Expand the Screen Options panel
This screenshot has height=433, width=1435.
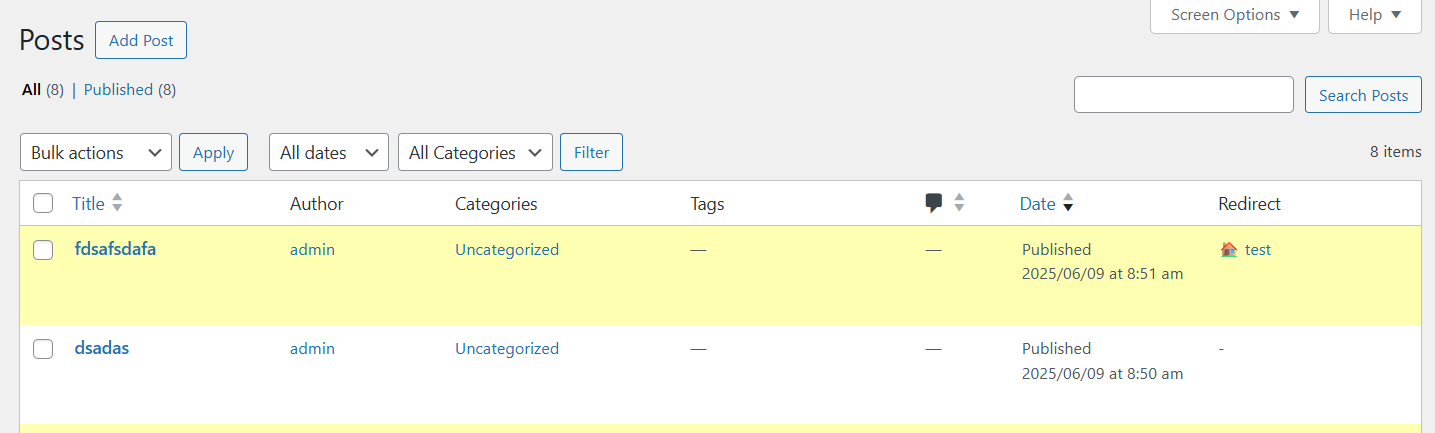pos(1234,15)
